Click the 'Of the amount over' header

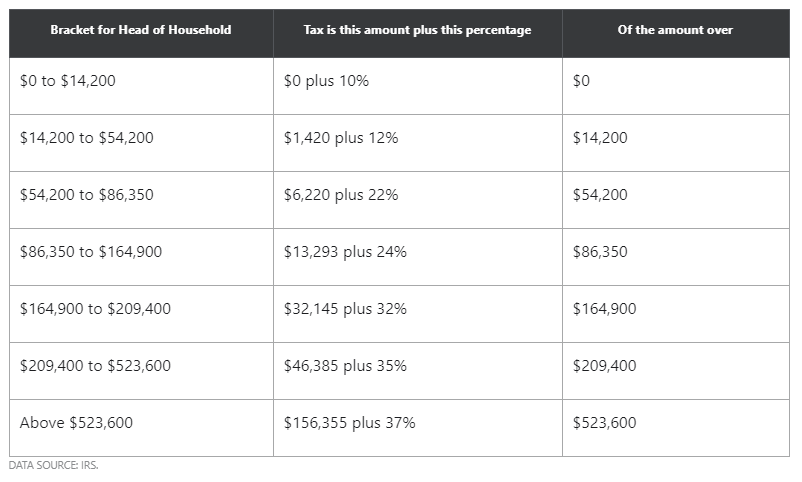click(676, 33)
